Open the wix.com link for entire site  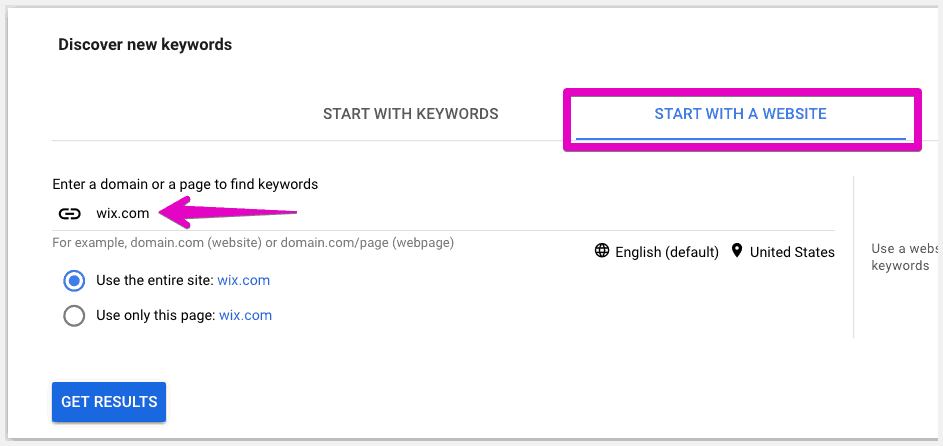pyautogui.click(x=244, y=281)
